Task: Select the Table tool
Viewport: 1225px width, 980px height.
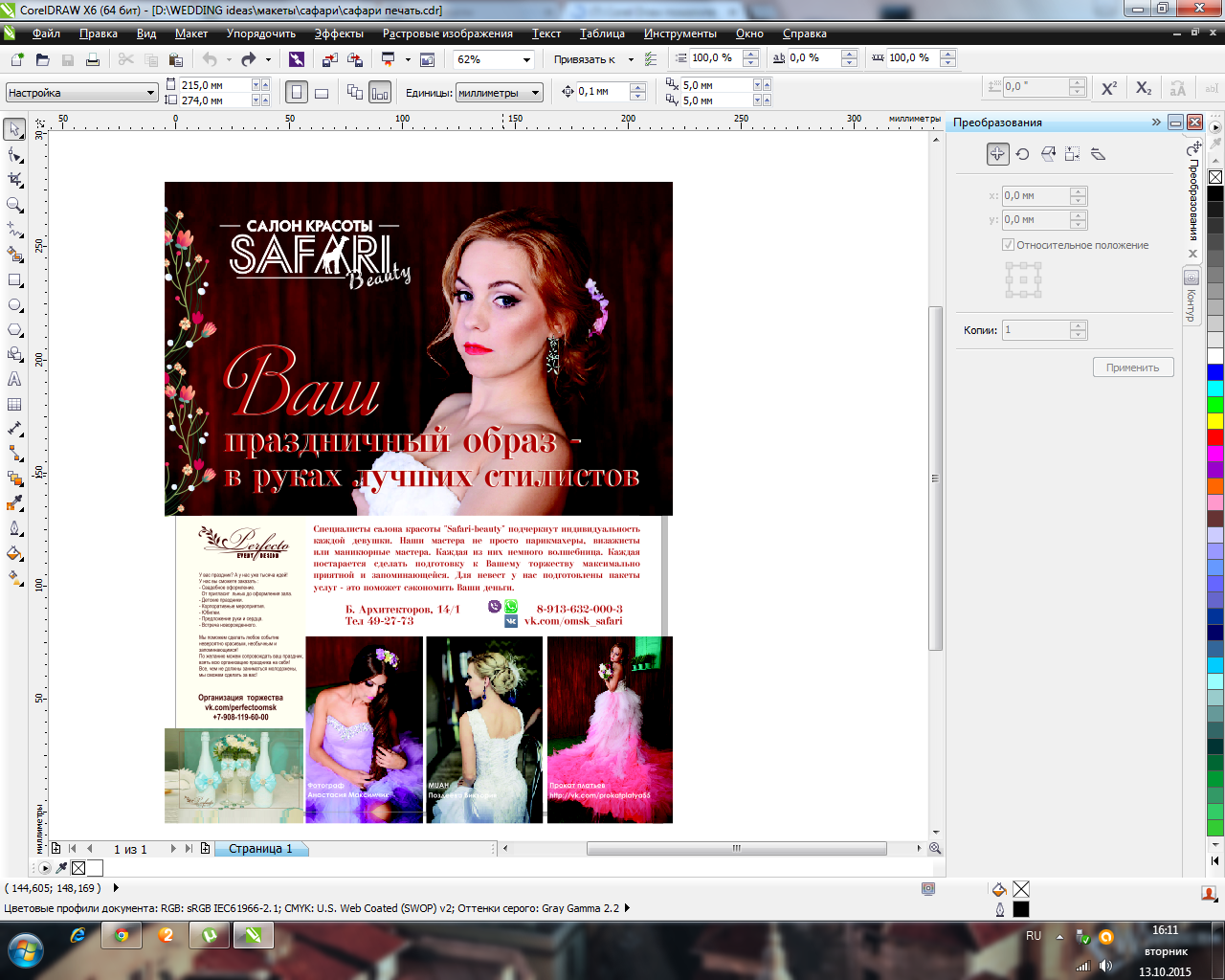Action: point(15,404)
